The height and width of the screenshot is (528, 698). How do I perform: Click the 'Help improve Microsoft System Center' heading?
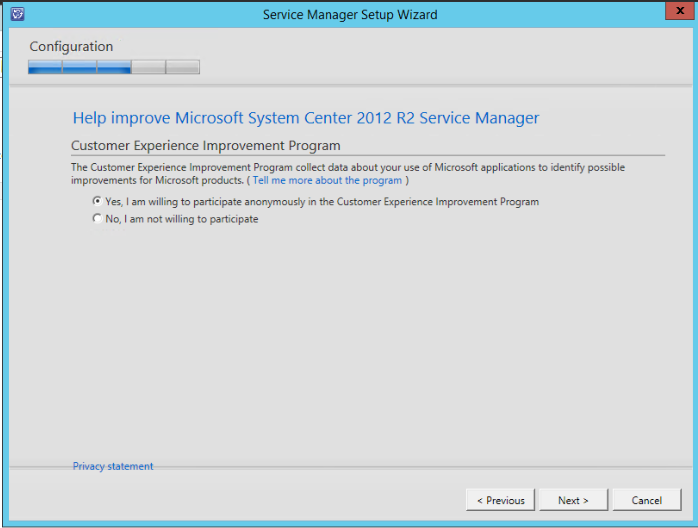pyautogui.click(x=306, y=118)
